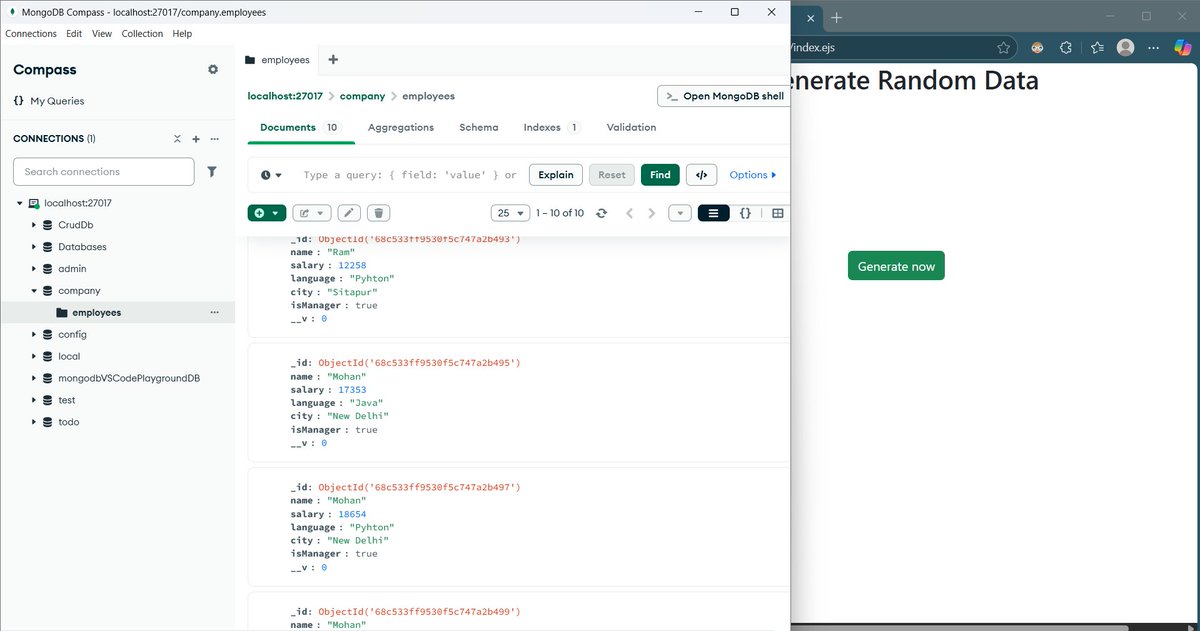
Task: Open Collection menu
Action: point(142,33)
